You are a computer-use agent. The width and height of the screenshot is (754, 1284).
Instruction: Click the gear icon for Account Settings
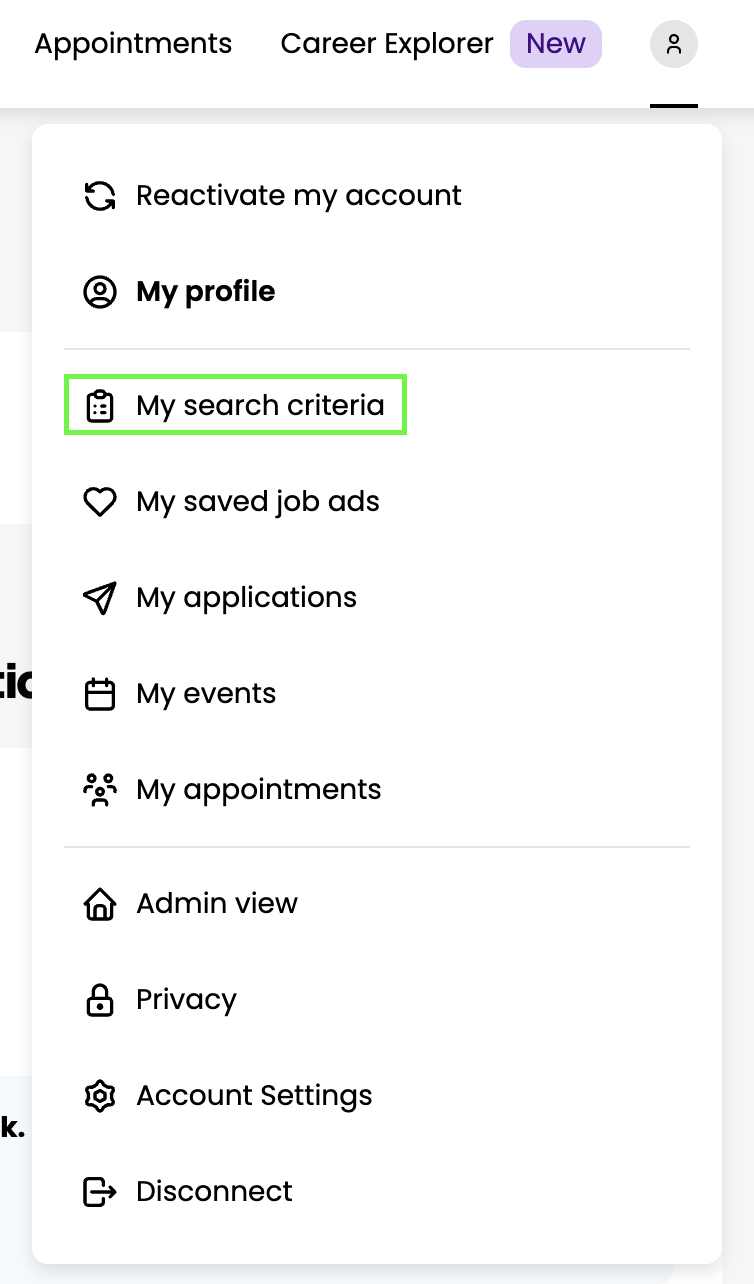click(100, 1095)
